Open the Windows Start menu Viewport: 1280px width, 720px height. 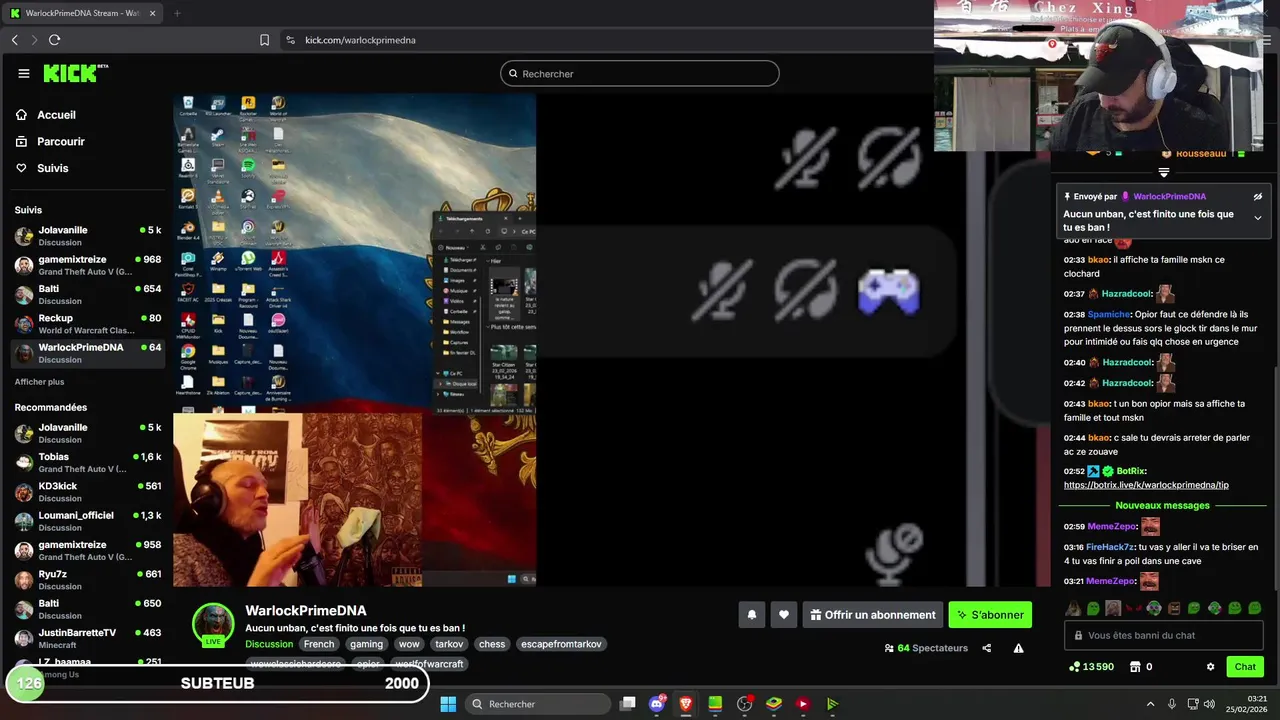pyautogui.click(x=448, y=704)
